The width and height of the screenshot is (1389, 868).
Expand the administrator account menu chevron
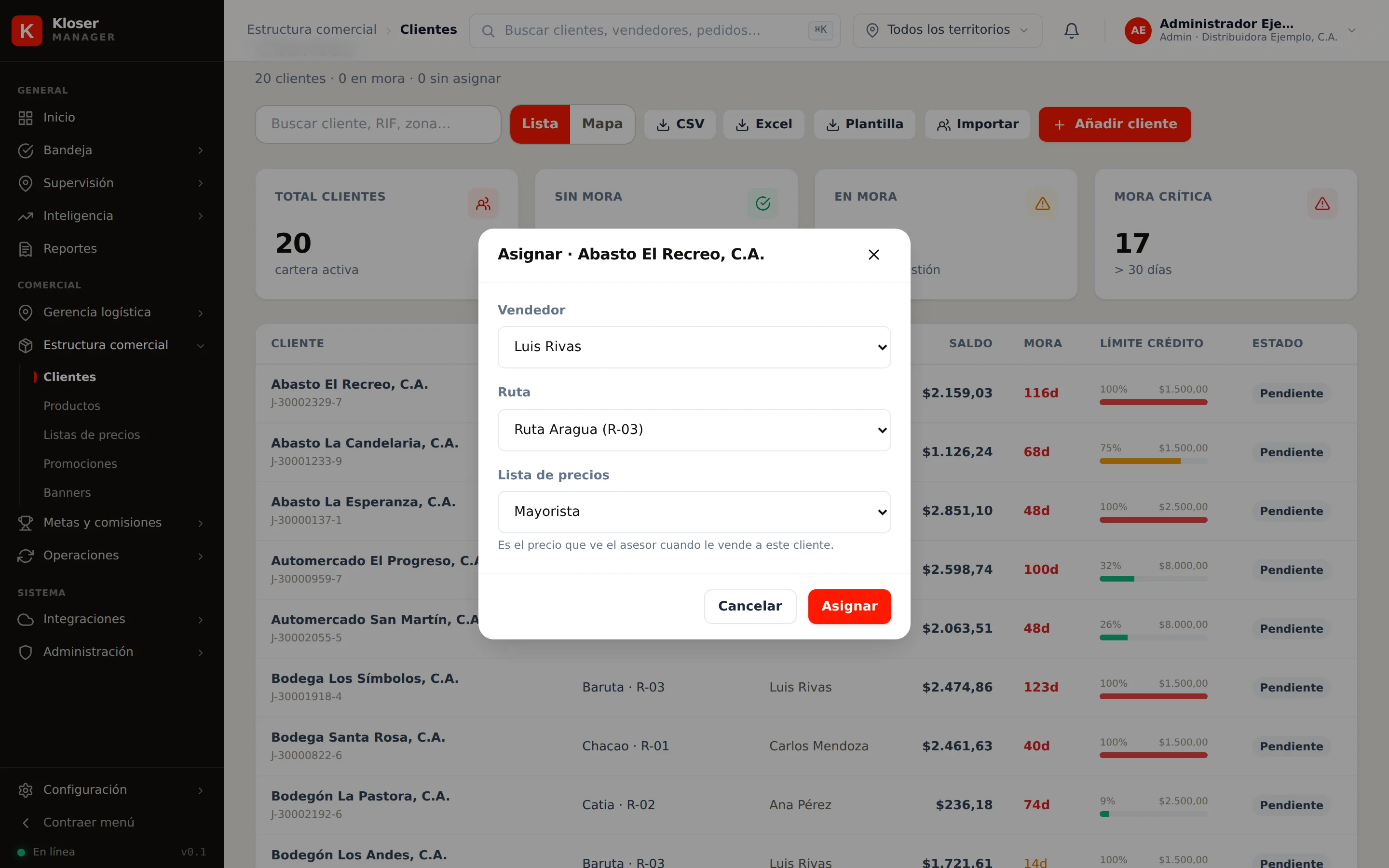tap(1352, 30)
